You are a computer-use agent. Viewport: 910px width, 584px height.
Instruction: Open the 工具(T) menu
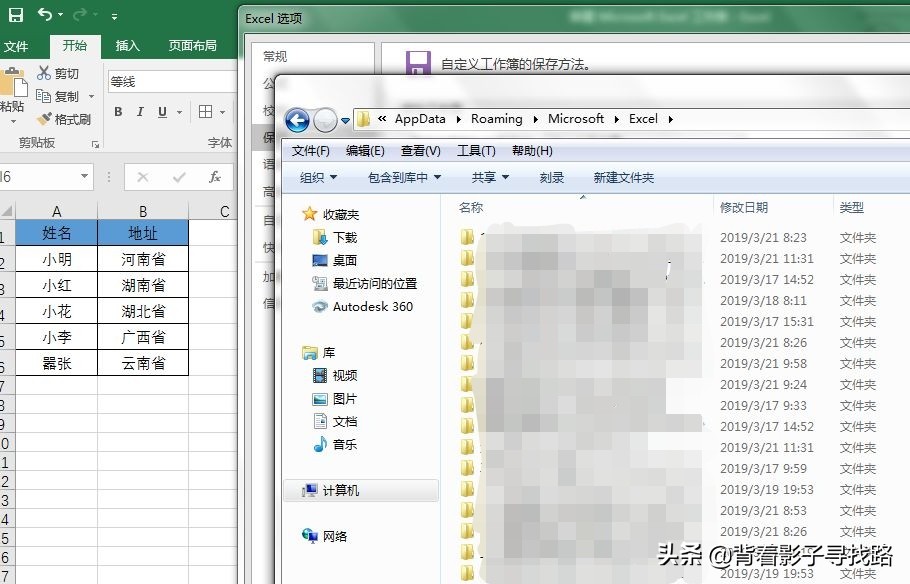click(476, 151)
